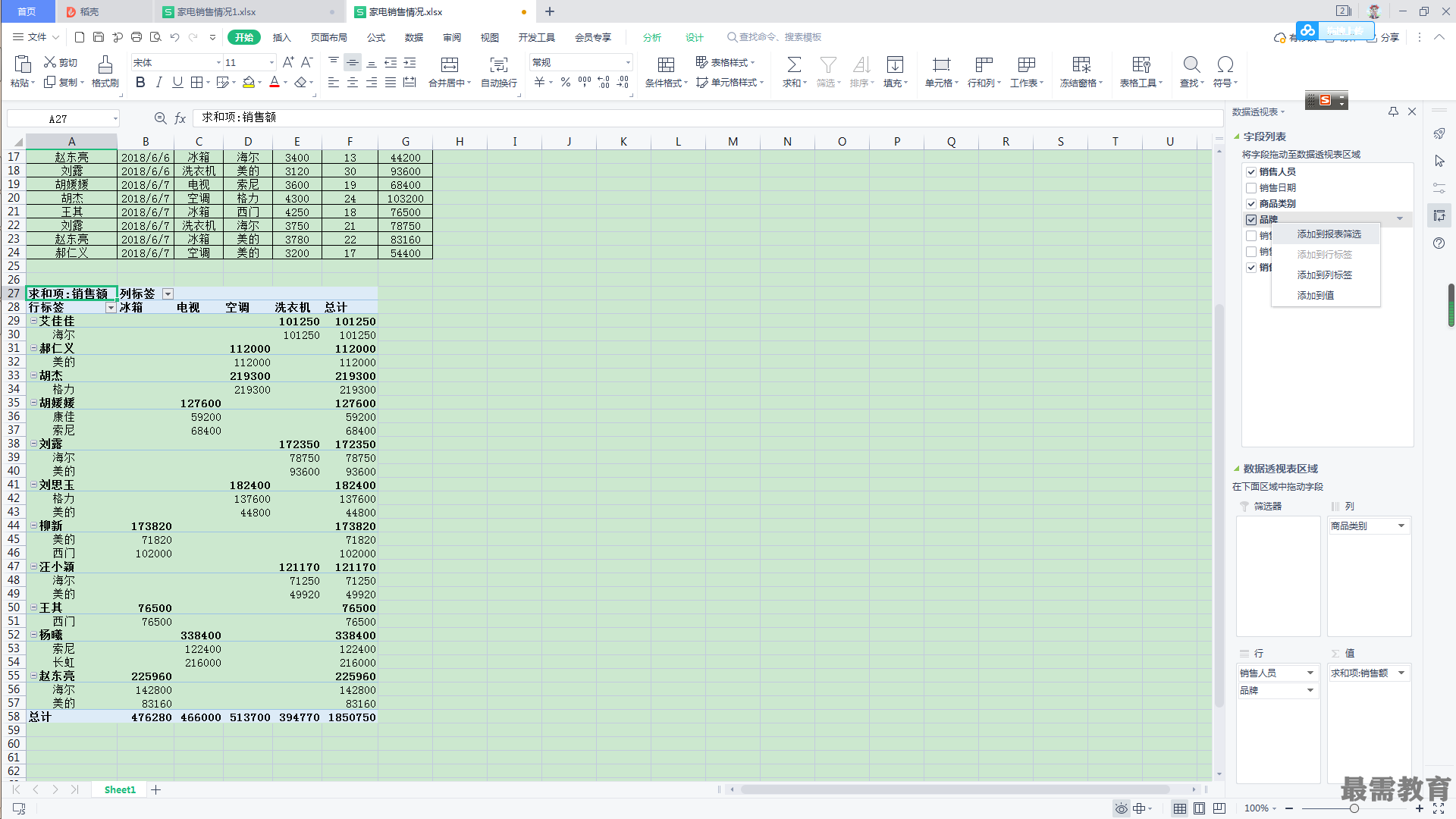
Task: Click the Merge and Center (合并居中) icon
Action: pos(450,64)
